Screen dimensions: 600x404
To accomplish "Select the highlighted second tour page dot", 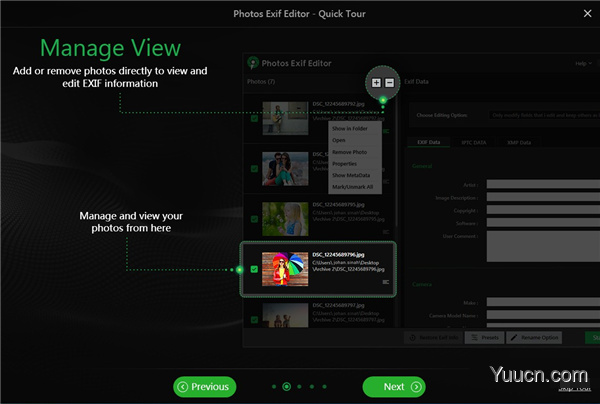I will (x=286, y=387).
